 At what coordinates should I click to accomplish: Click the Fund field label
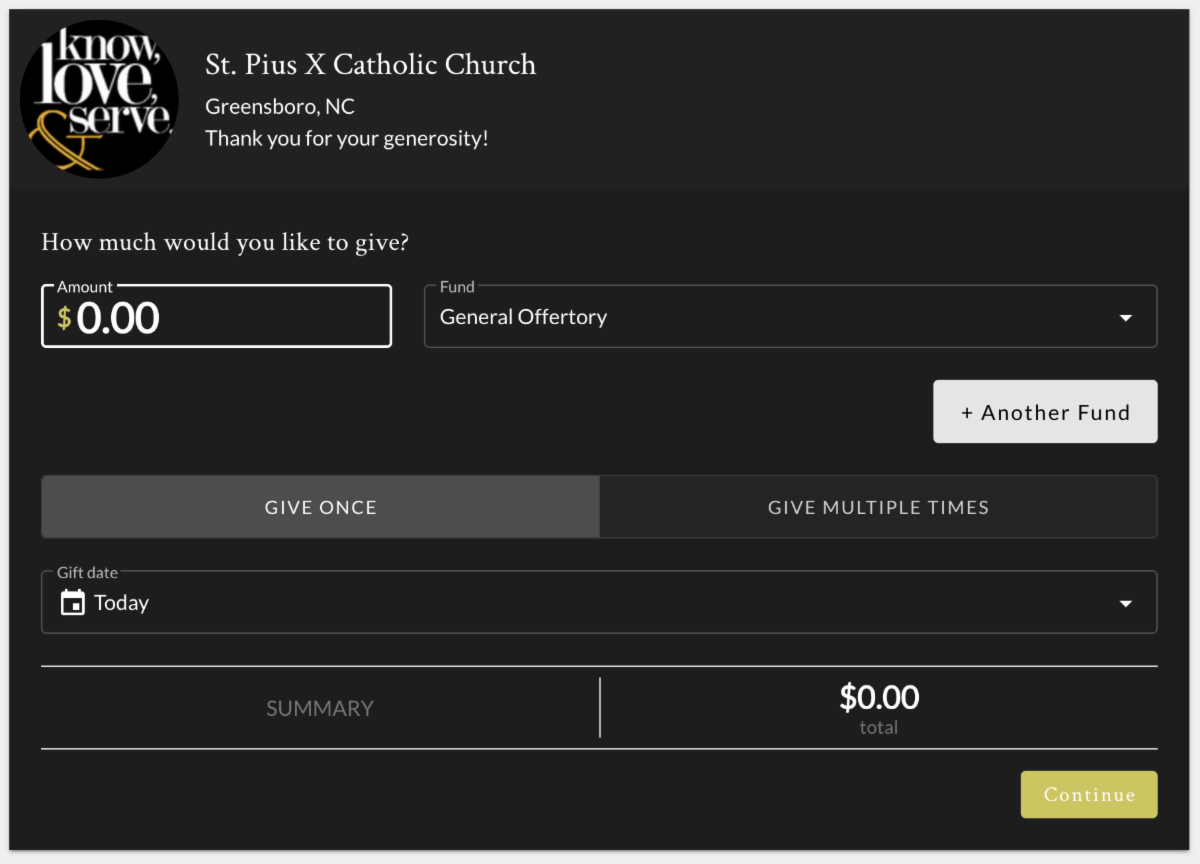(x=457, y=286)
